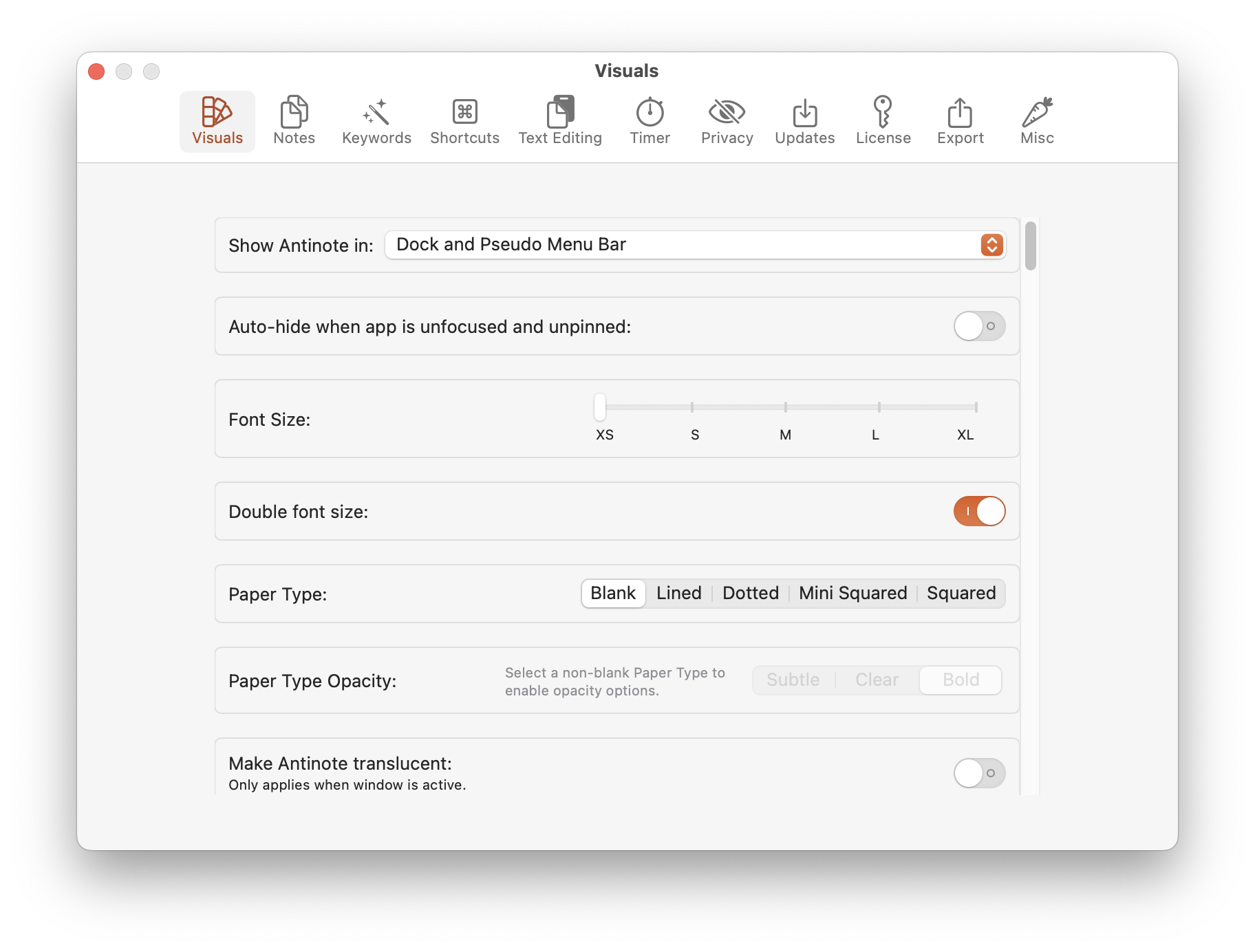This screenshot has height=952, width=1255.
Task: Open the Show Antinote in dropdown
Action: pos(695,245)
